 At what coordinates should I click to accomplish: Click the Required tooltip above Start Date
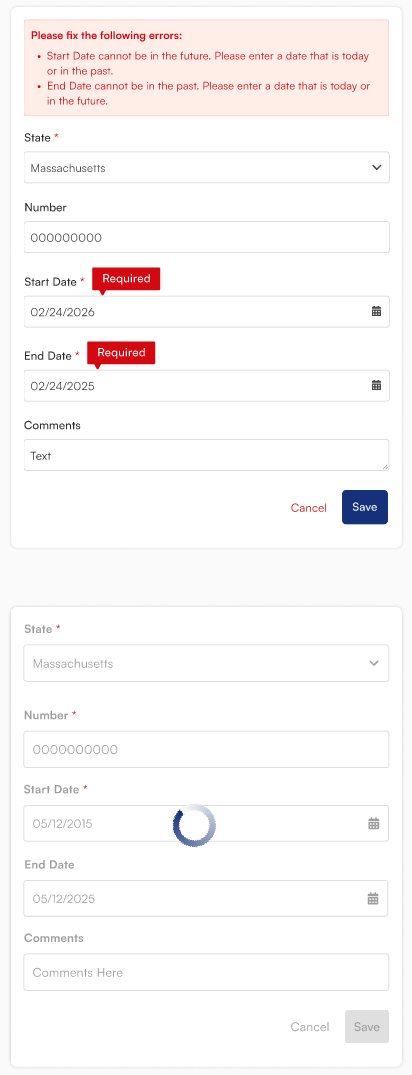pos(126,280)
